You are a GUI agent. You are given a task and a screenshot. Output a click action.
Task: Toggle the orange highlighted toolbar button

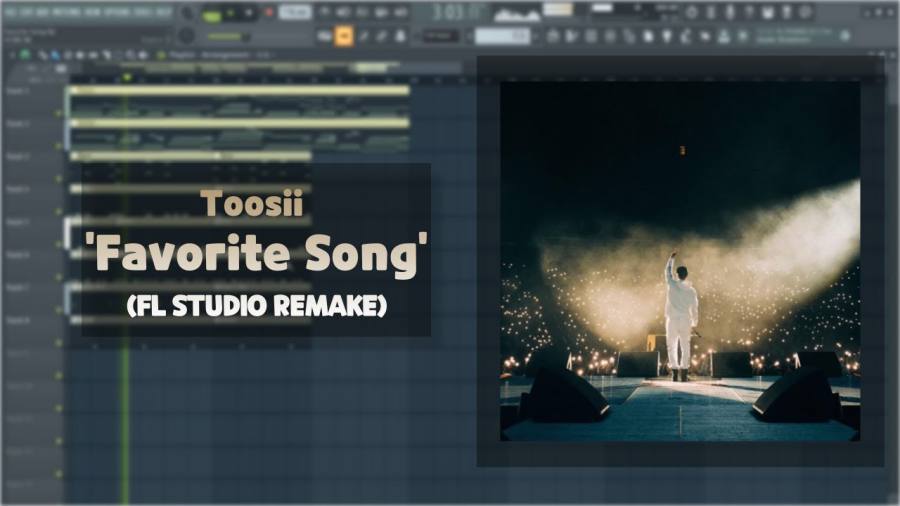click(x=344, y=36)
